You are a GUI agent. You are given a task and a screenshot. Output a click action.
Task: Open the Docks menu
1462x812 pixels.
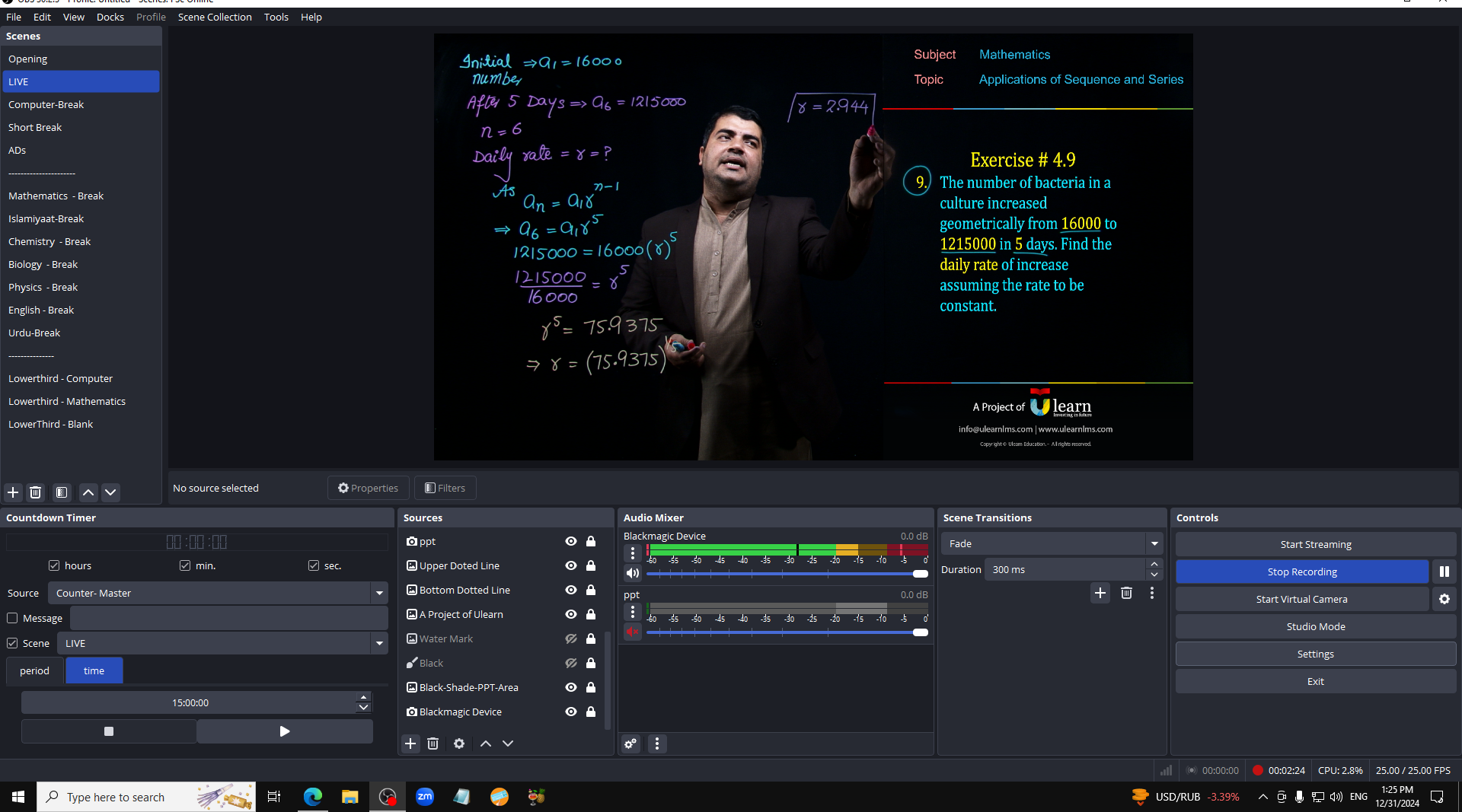point(110,17)
